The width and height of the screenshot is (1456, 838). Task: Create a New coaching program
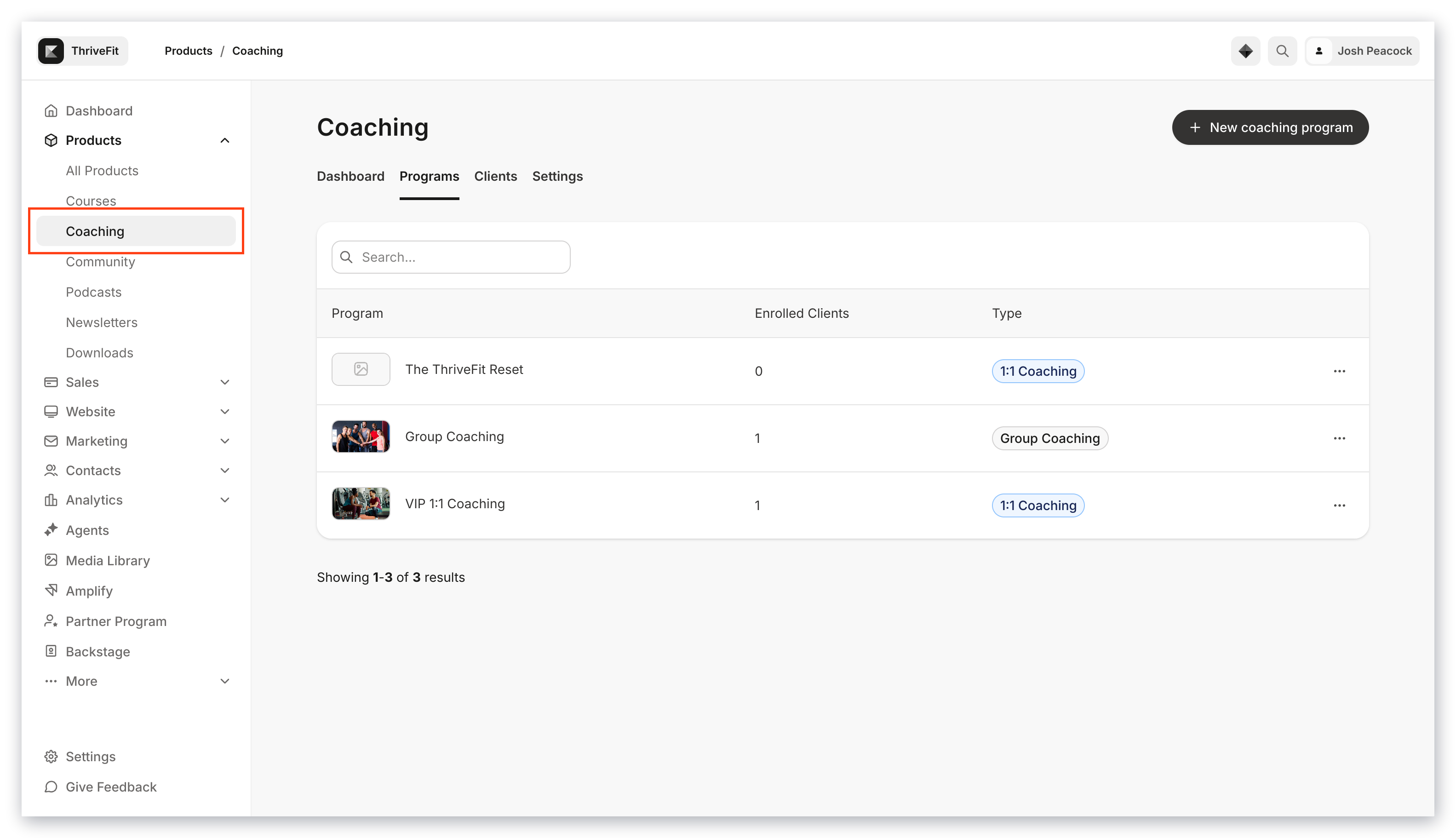(x=1270, y=127)
